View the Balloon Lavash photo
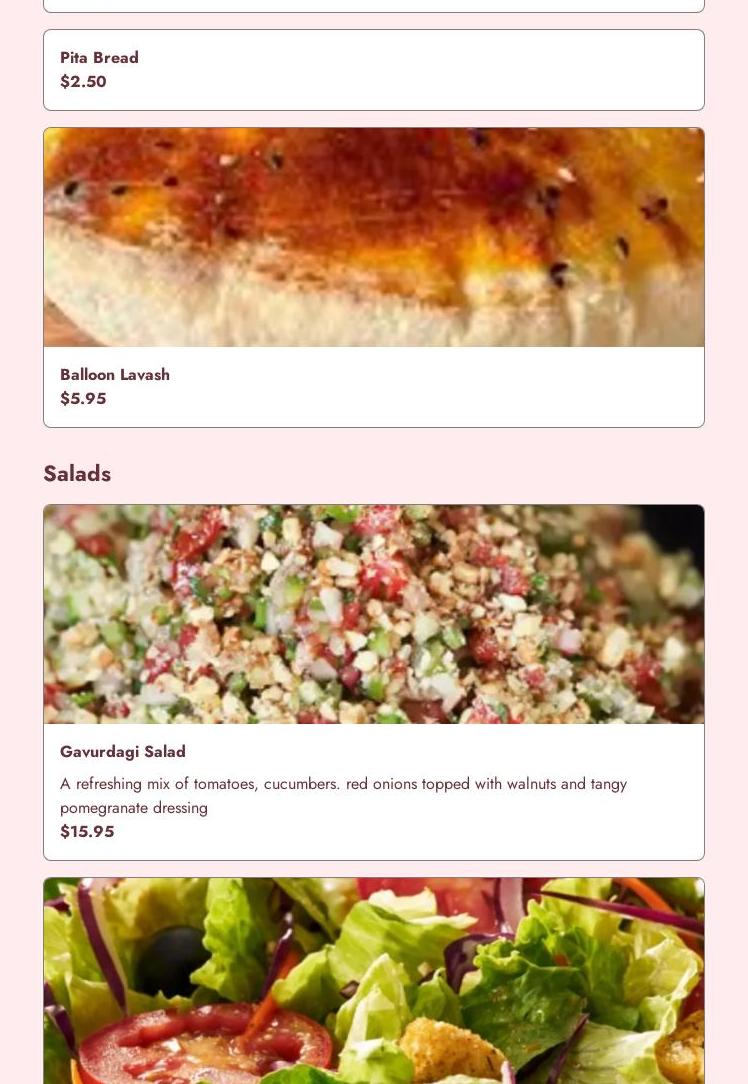The height and width of the screenshot is (1084, 748). click(x=374, y=237)
